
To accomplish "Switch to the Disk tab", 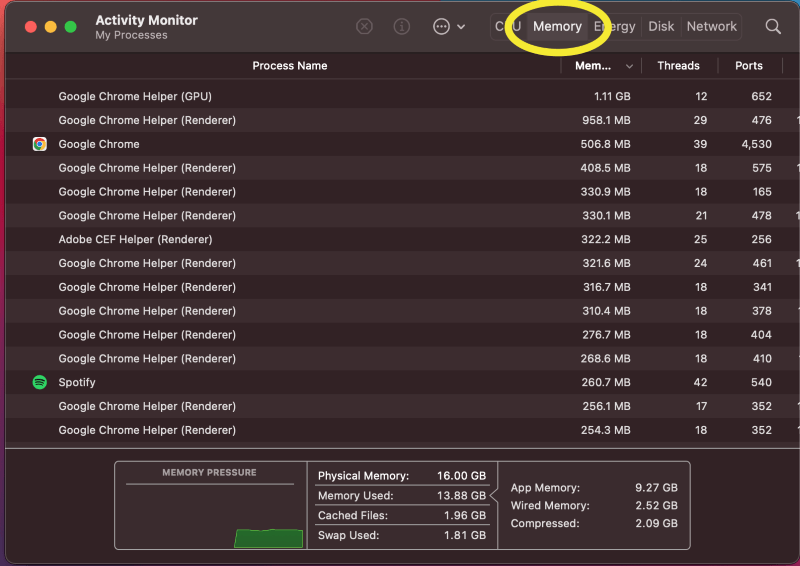I will (x=661, y=26).
